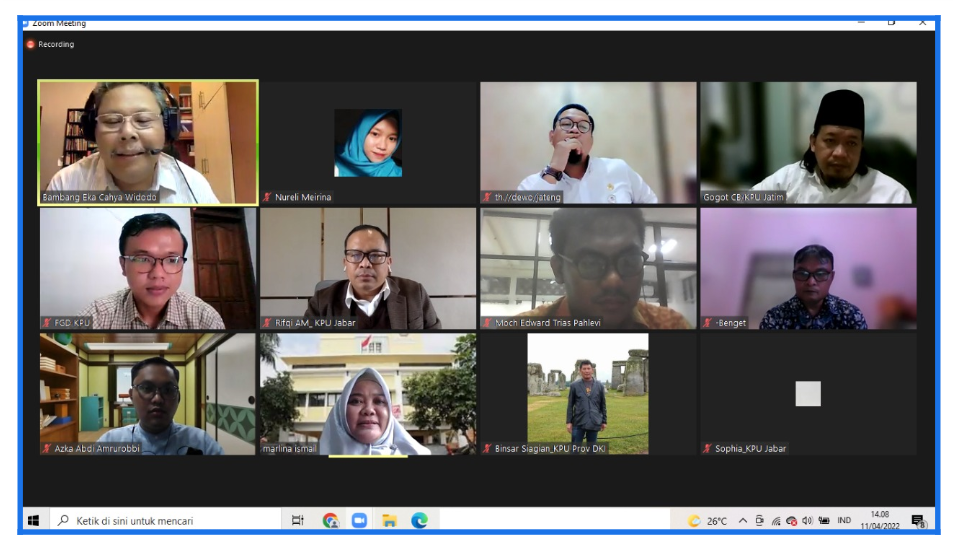This screenshot has width=971, height=553.
Task: Click the IND language input indicator
Action: point(844,520)
